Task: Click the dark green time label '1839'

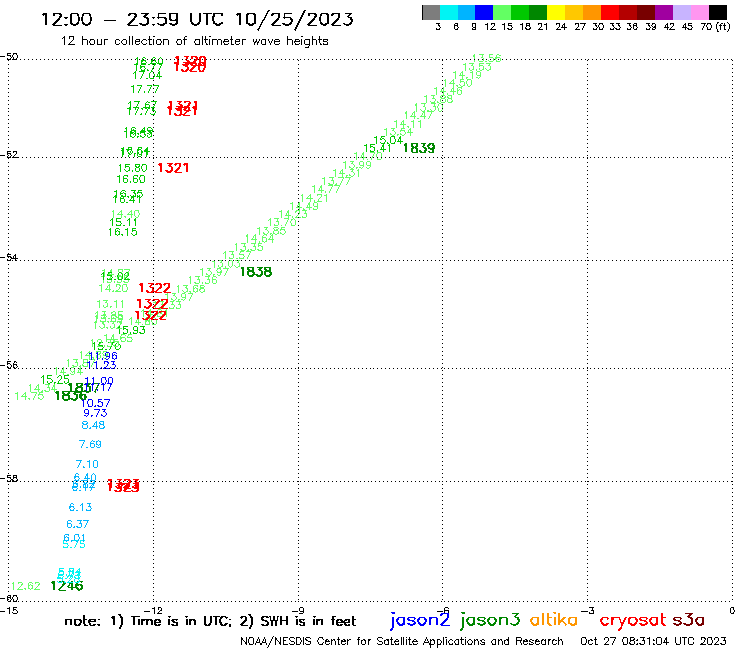Action: tap(419, 148)
